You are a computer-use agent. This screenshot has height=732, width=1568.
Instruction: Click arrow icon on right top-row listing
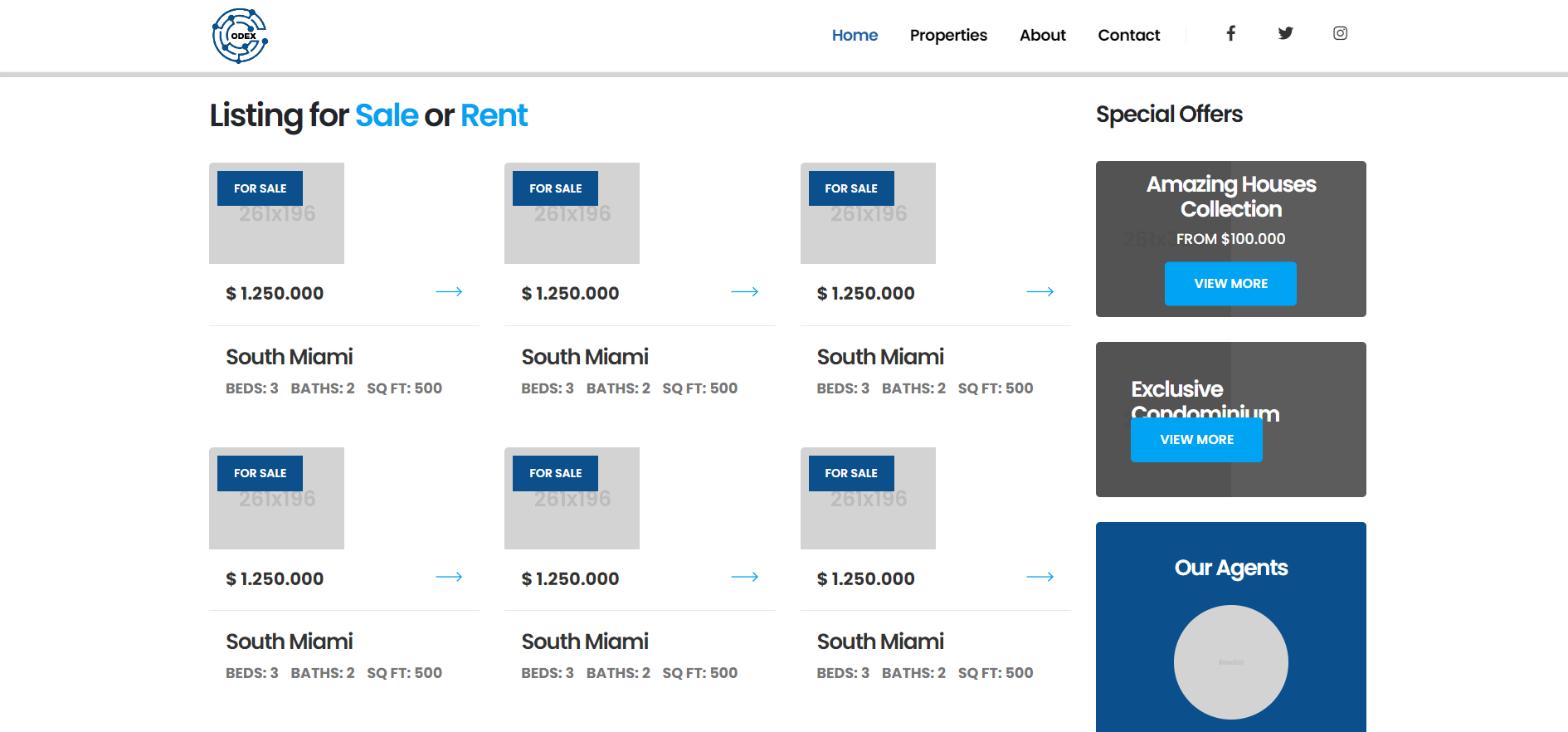point(1040,292)
